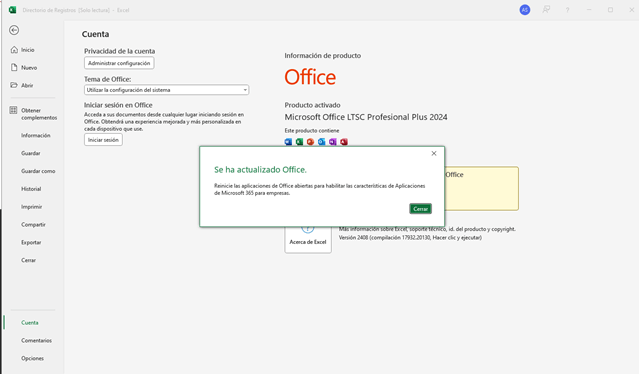
Task: Click the back arrow to exit backstage
Action: click(x=14, y=30)
